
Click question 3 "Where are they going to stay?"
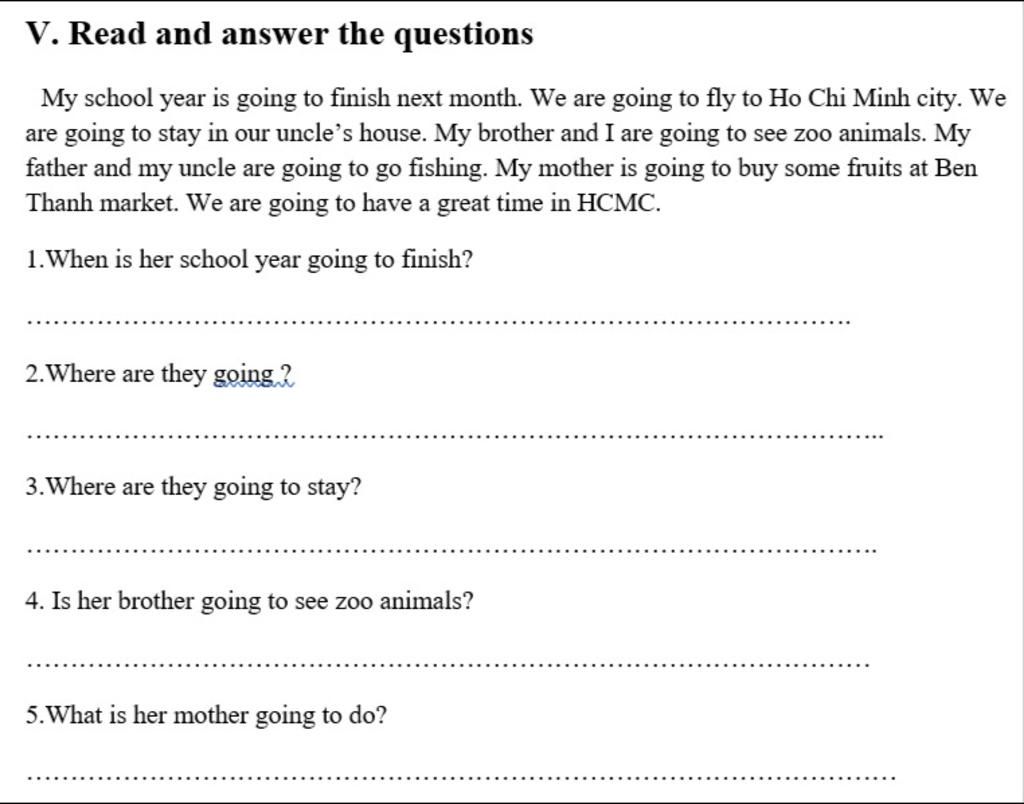tap(194, 487)
